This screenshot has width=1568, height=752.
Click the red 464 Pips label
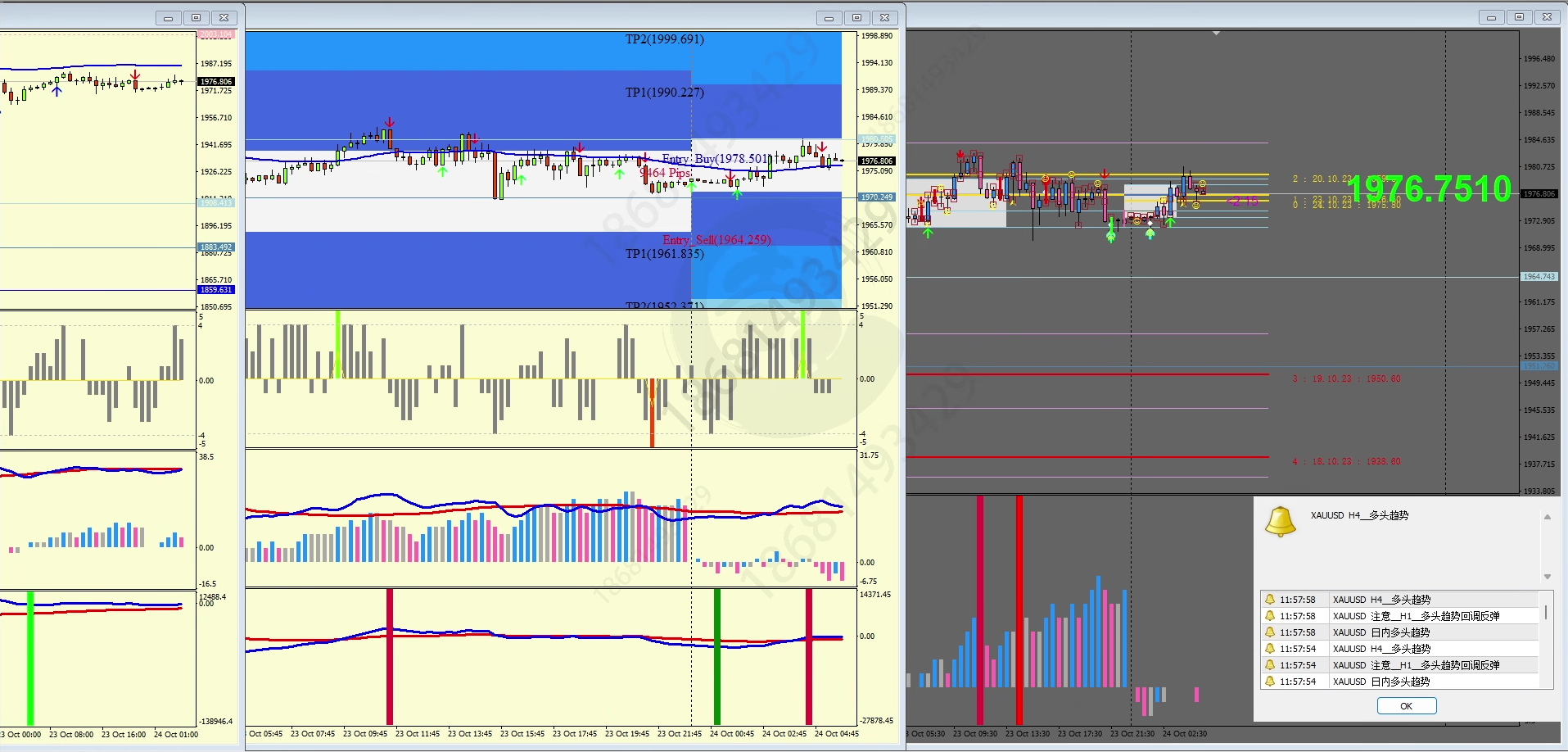pyautogui.click(x=666, y=173)
